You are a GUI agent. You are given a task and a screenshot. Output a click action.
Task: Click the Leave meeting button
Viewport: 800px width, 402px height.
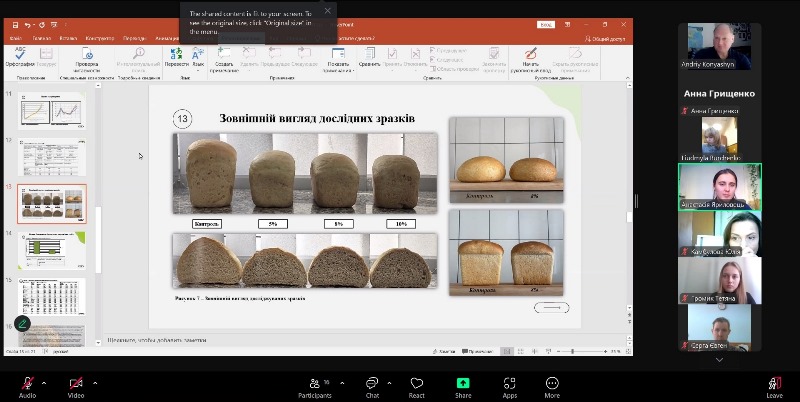(774, 384)
